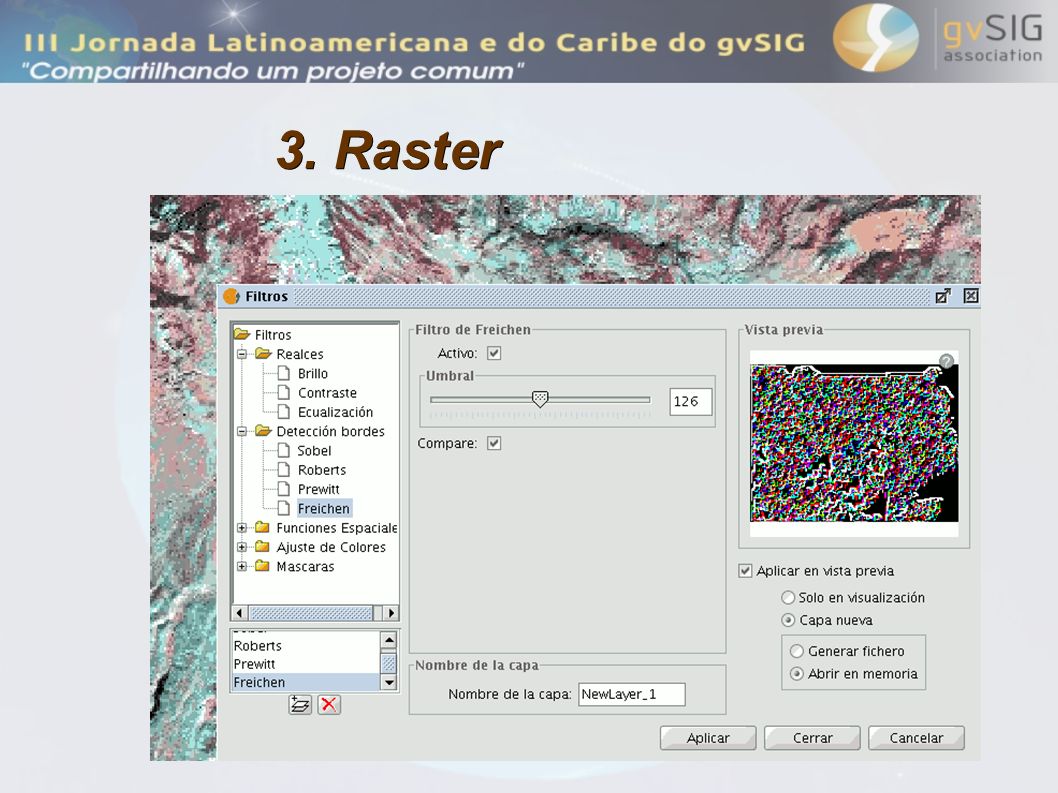Click the Roberts document icon in tree
Image resolution: width=1058 pixels, height=793 pixels.
click(x=284, y=470)
